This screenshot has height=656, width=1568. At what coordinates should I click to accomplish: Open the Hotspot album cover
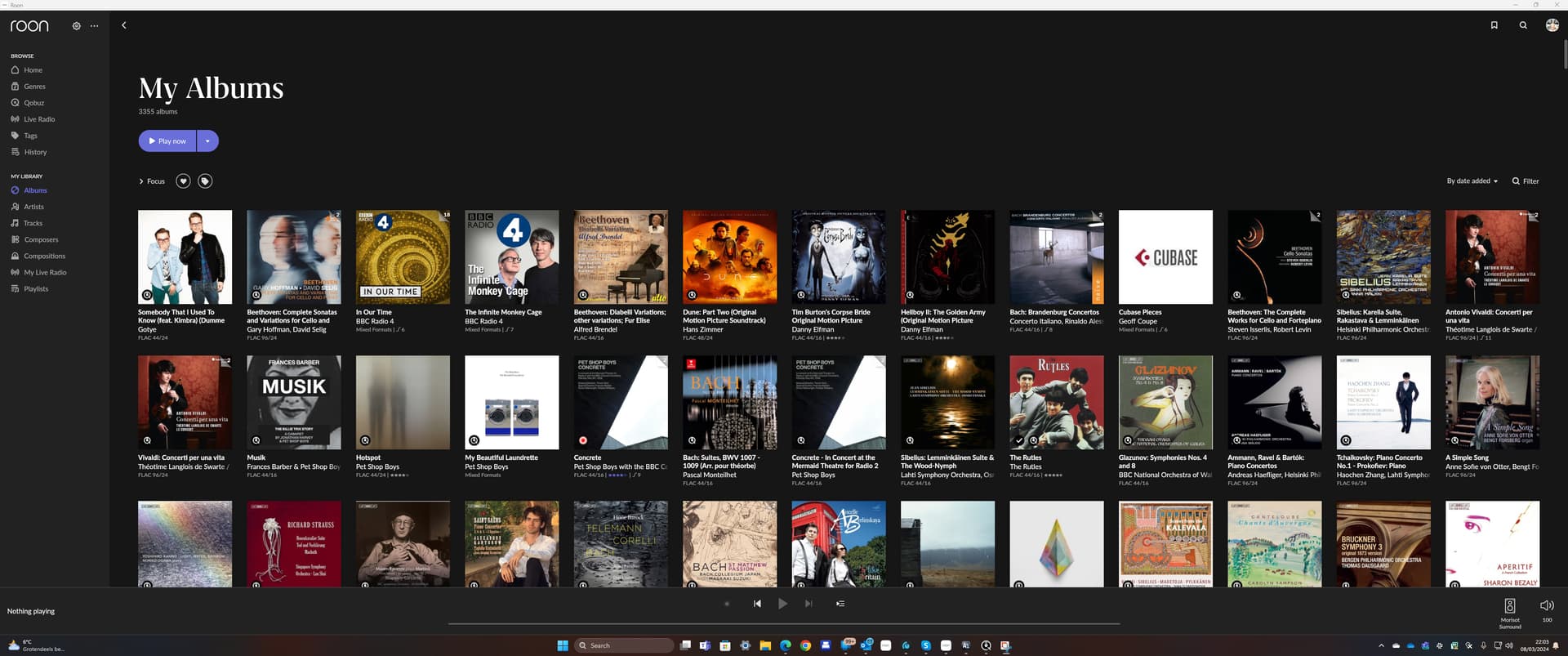click(x=403, y=403)
